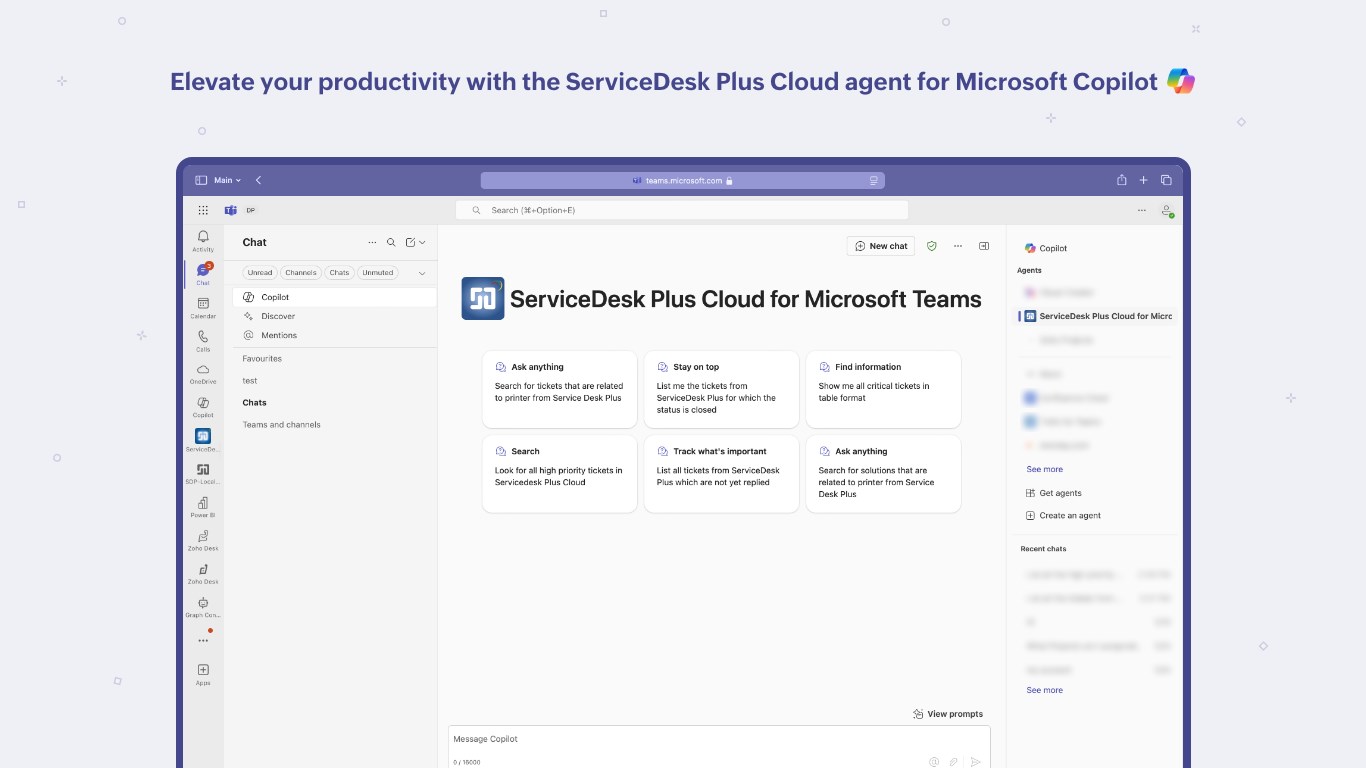1366x768 pixels.
Task: Select the Find information prompt card
Action: pyautogui.click(x=883, y=389)
